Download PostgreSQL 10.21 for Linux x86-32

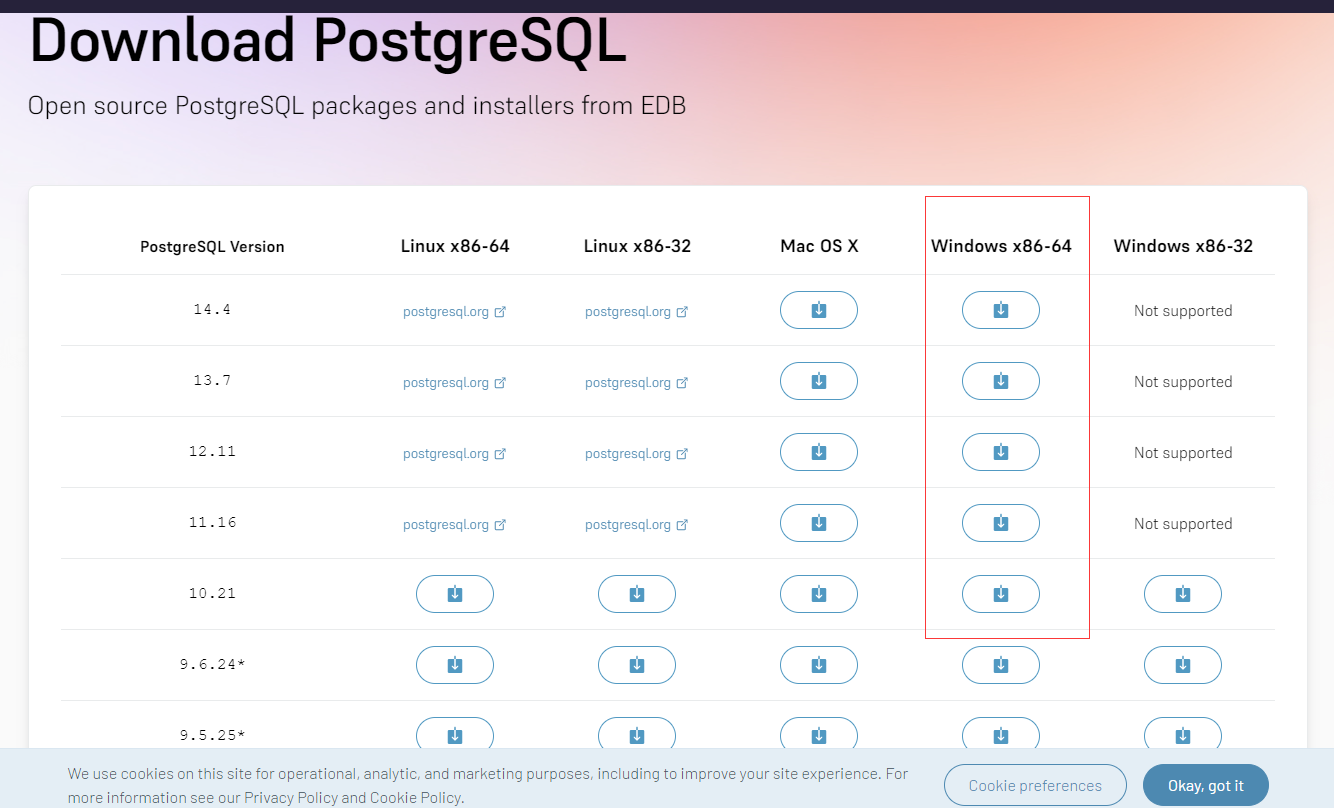(x=637, y=594)
